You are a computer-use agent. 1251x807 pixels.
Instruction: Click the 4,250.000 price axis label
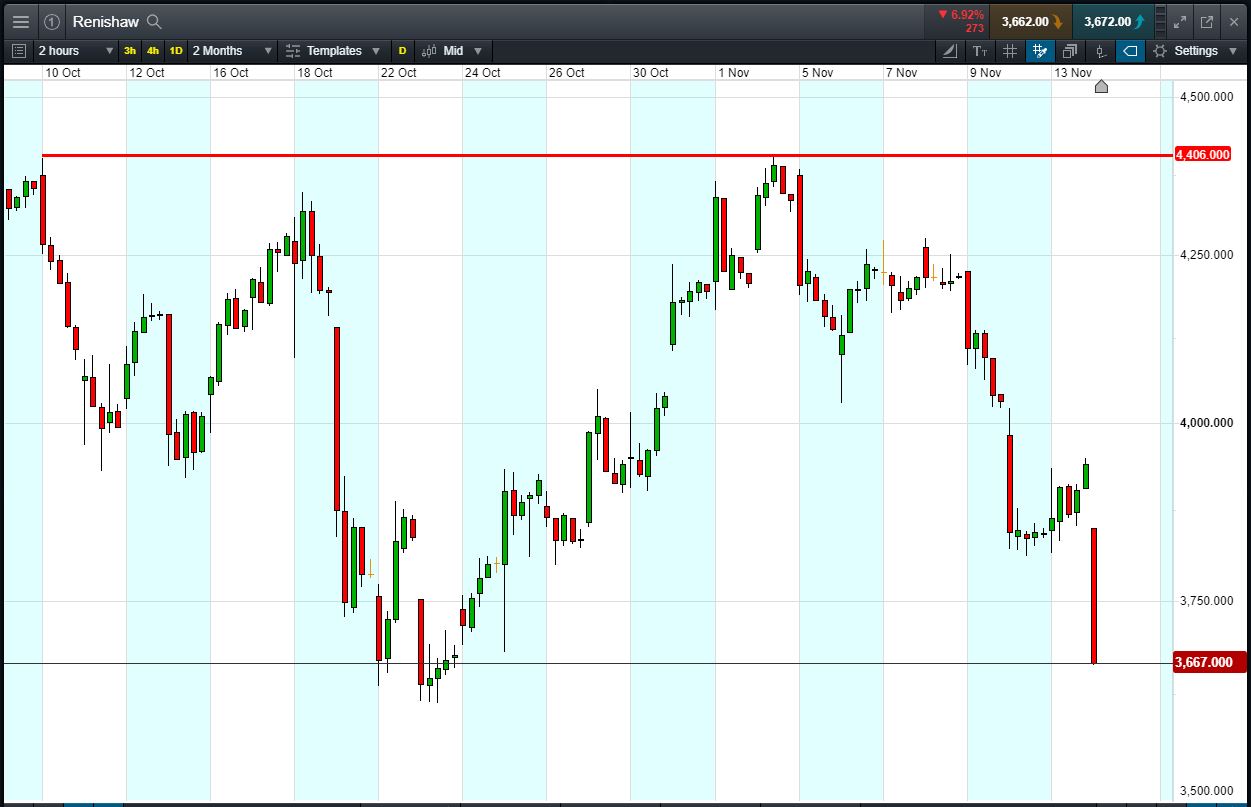coord(1206,255)
